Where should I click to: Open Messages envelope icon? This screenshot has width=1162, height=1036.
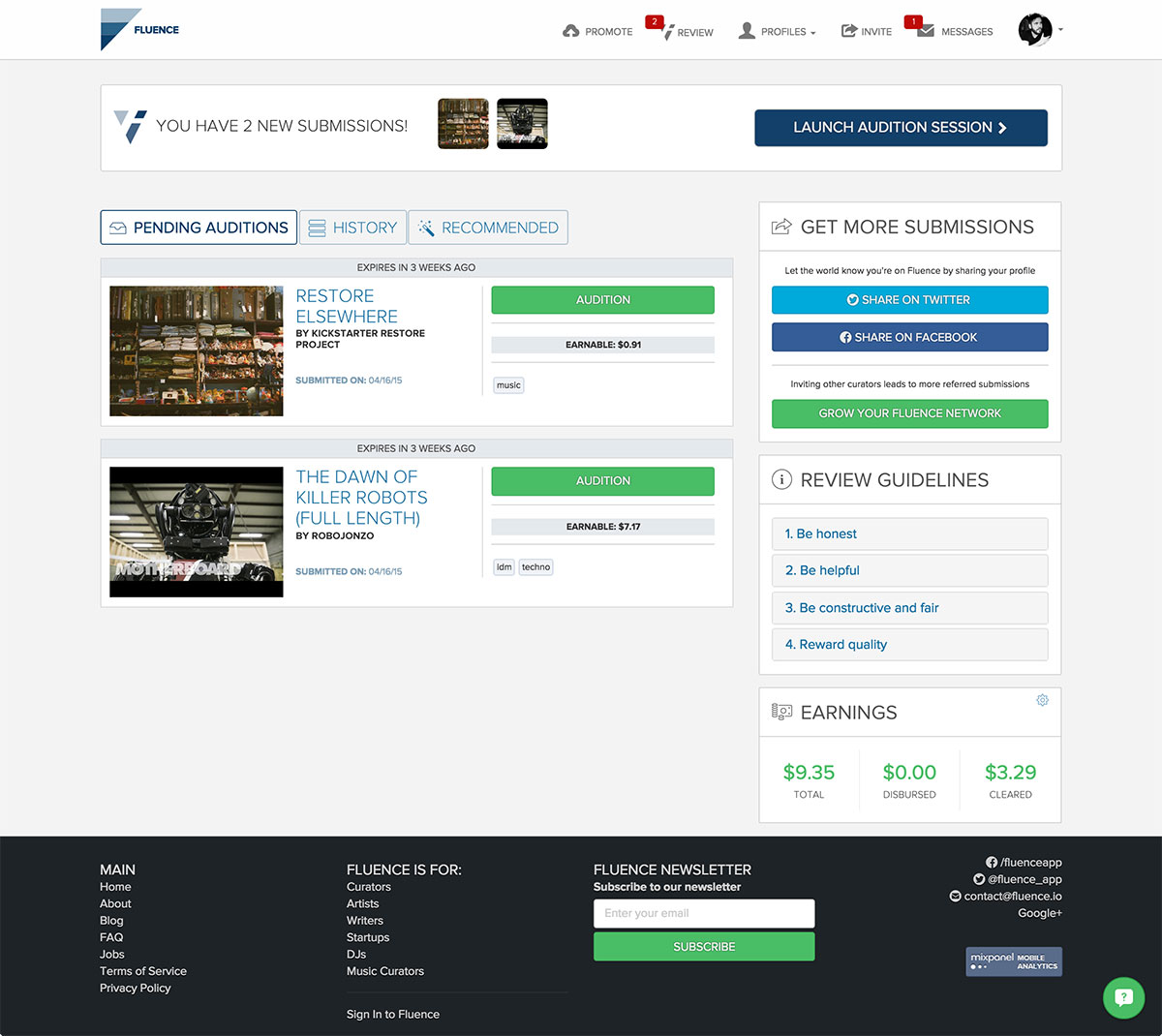926,31
